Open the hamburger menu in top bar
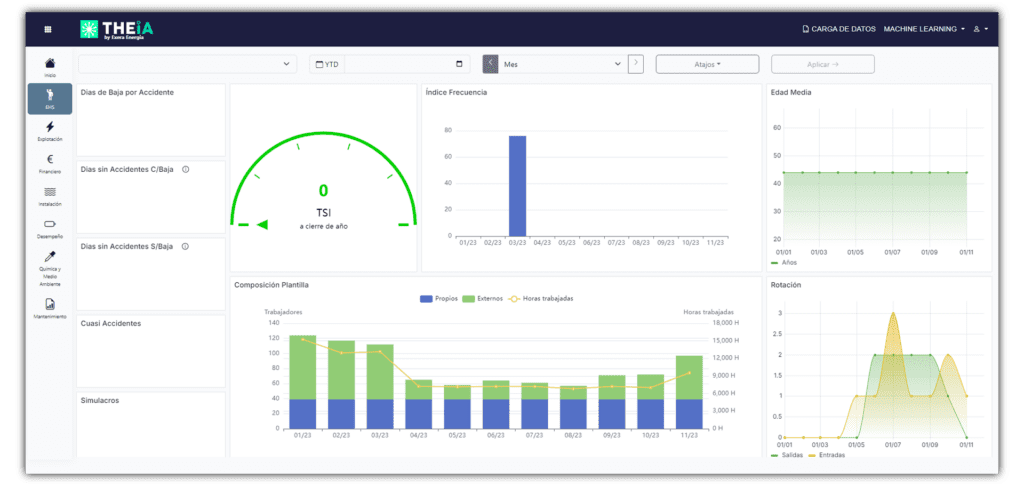 (48, 29)
